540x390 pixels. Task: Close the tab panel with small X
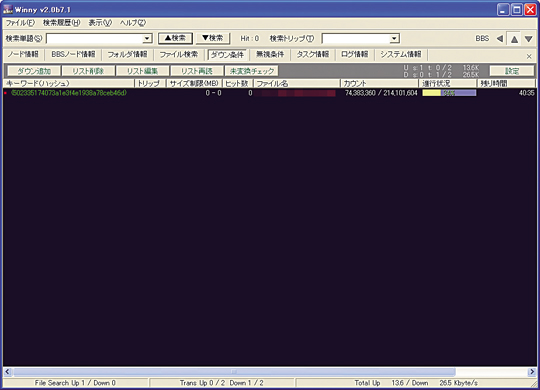pyautogui.click(x=529, y=56)
